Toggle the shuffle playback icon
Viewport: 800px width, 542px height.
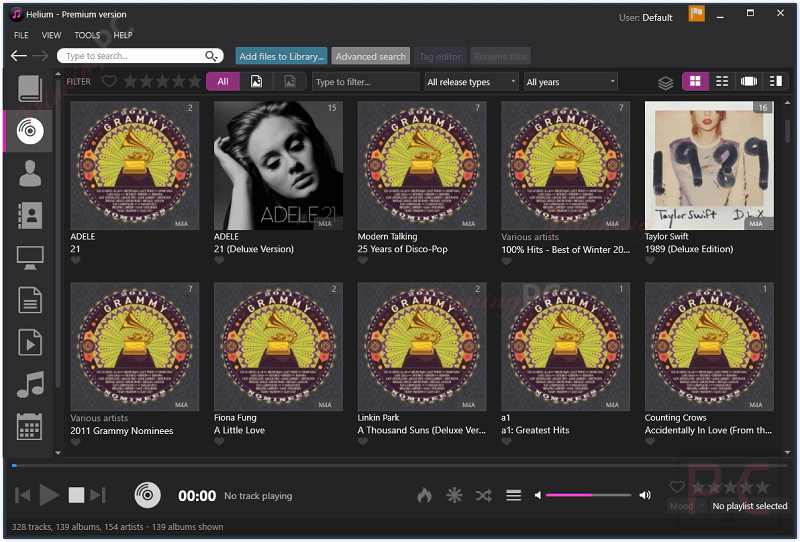pos(484,495)
